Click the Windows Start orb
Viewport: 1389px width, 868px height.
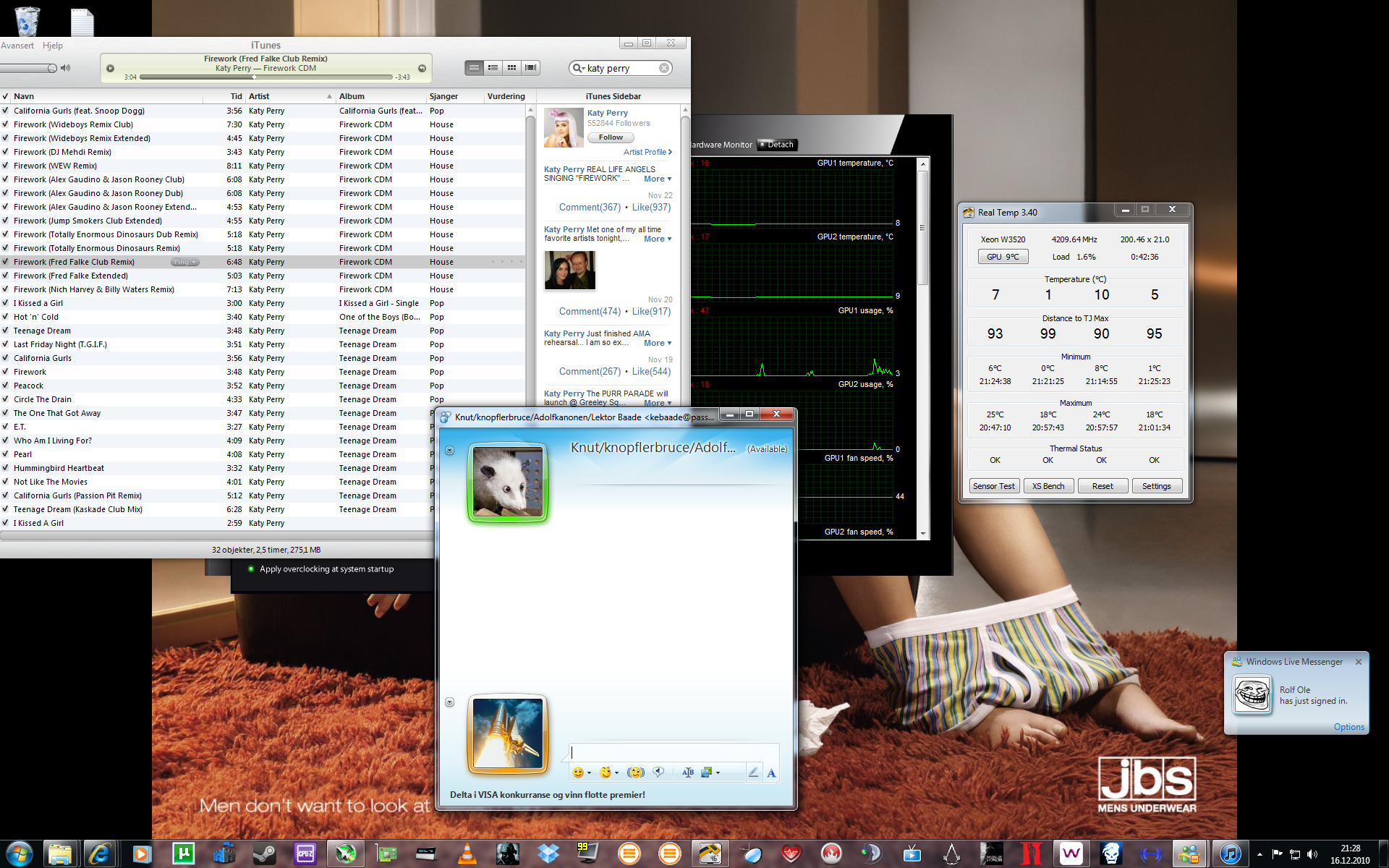point(19,854)
